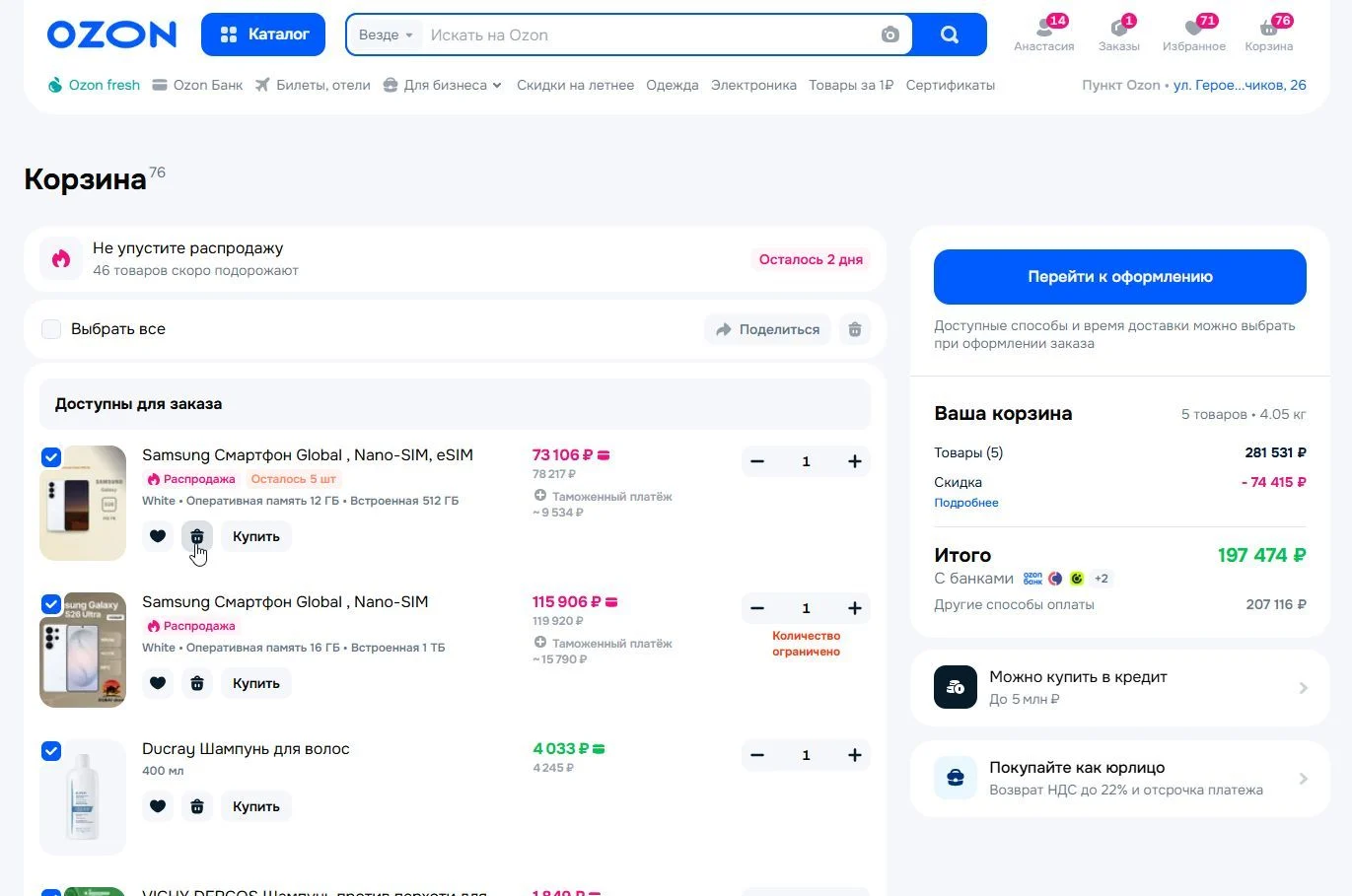Open image search camera icon
Viewport: 1352px width, 896px height.
pyautogui.click(x=889, y=34)
